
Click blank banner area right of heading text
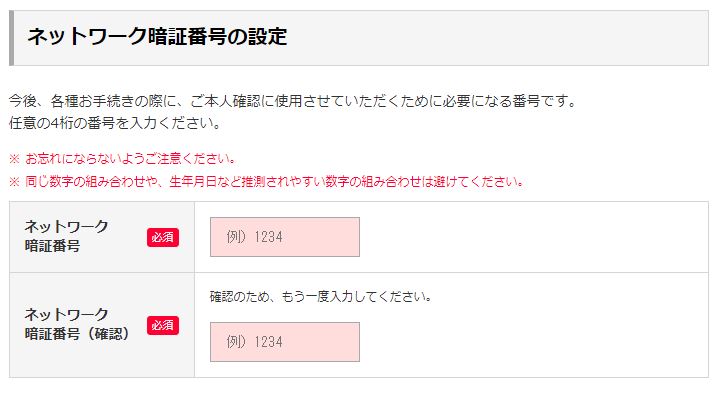click(x=497, y=38)
